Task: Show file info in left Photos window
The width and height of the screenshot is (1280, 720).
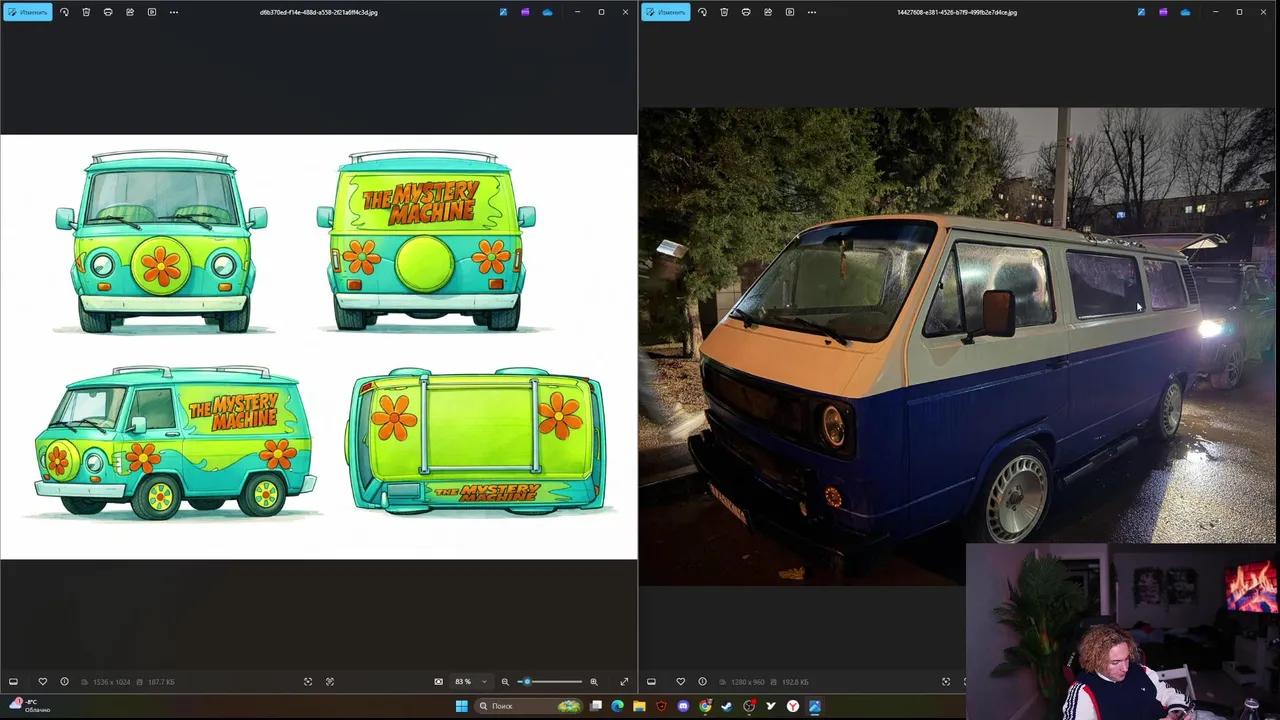Action: click(64, 682)
